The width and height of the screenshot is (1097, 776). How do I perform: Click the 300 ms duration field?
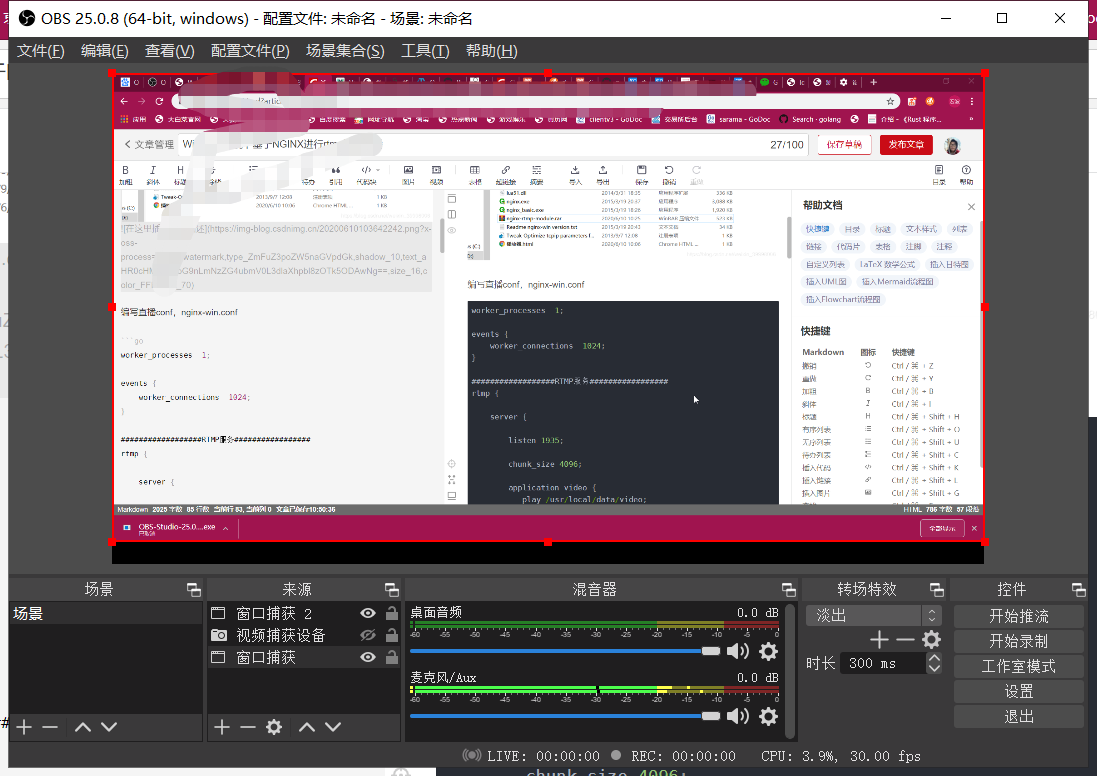coord(883,663)
